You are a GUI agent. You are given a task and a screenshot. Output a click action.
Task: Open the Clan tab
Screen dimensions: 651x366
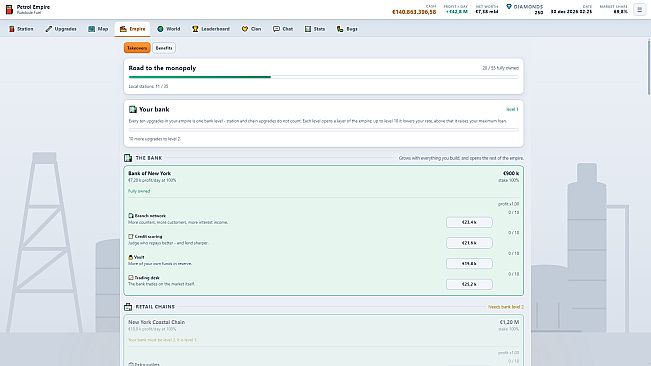(252, 29)
